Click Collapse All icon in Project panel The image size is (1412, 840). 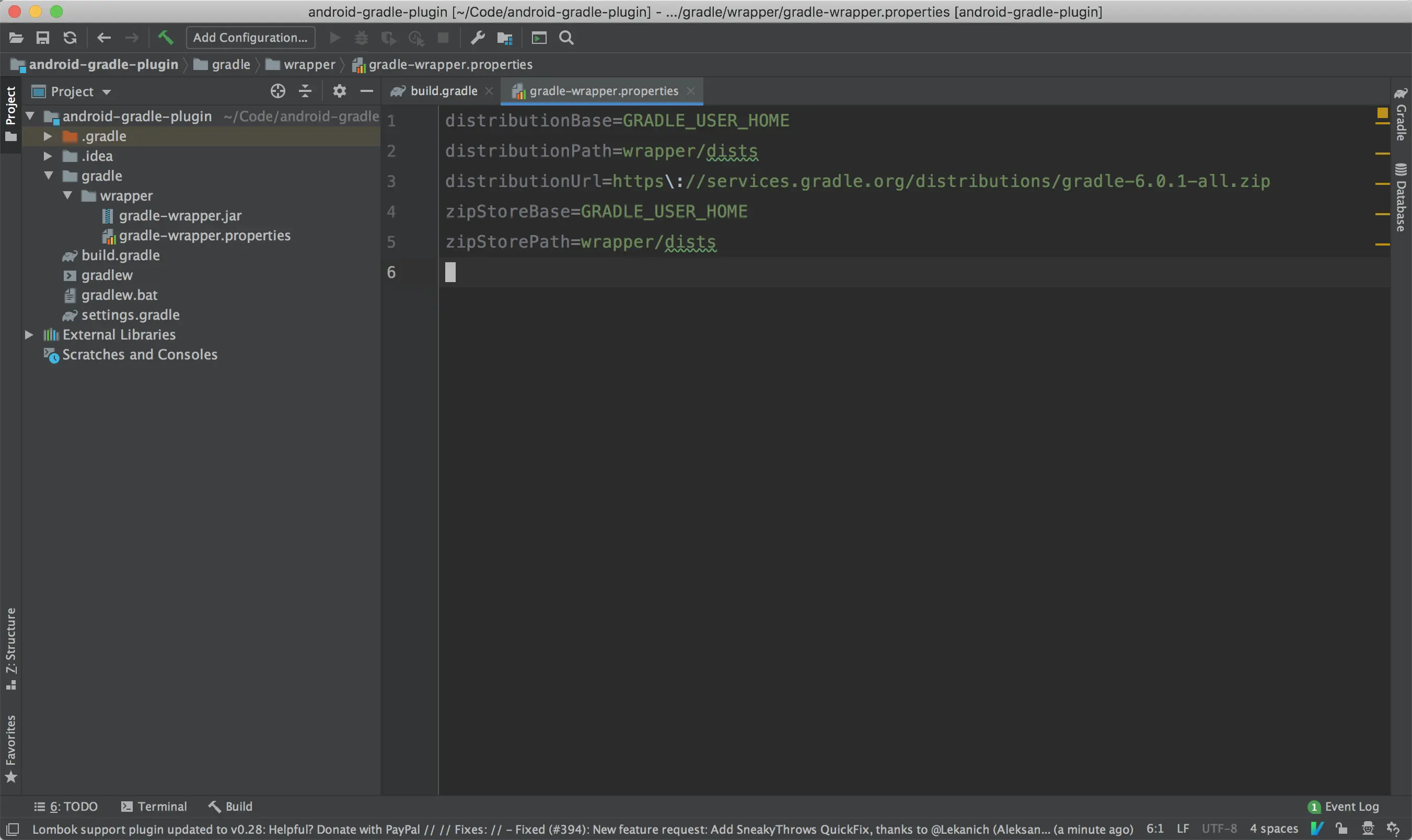coord(305,91)
